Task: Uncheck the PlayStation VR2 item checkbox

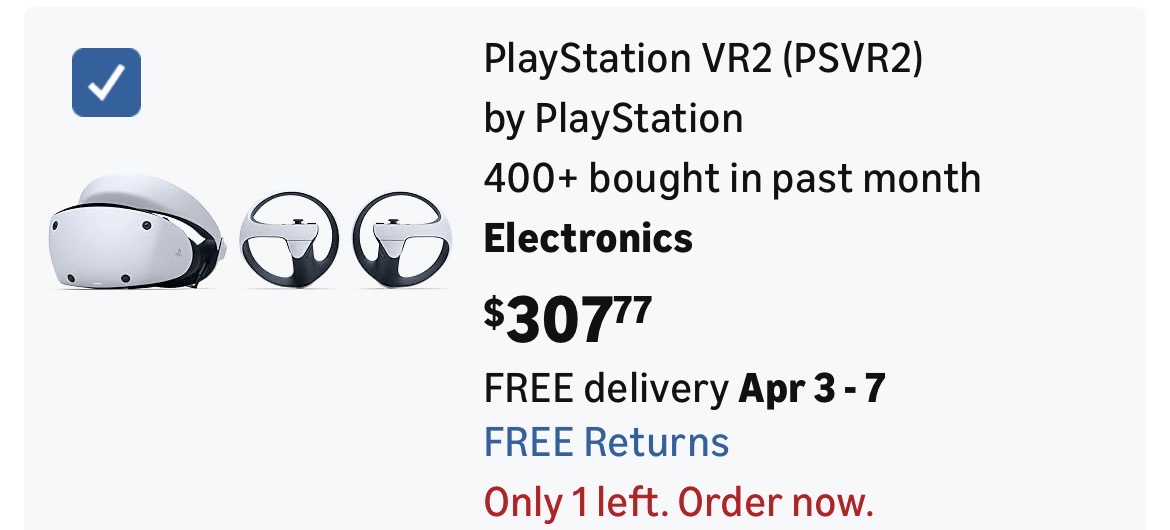Action: point(106,82)
